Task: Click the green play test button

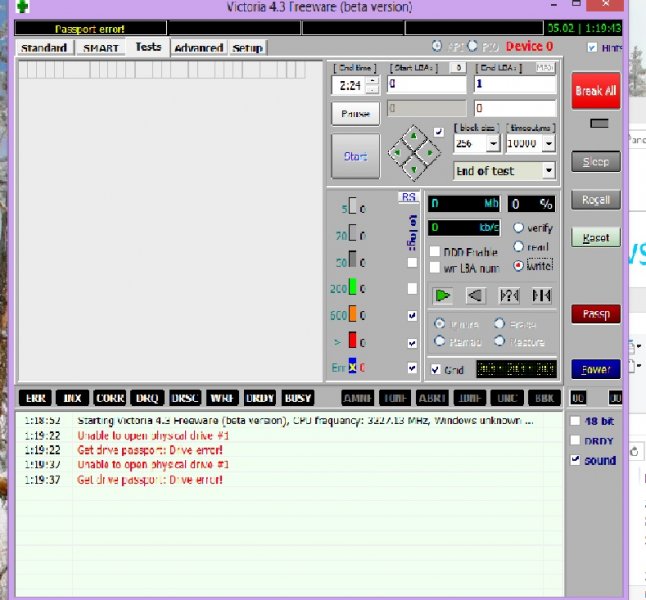Action: coord(442,295)
